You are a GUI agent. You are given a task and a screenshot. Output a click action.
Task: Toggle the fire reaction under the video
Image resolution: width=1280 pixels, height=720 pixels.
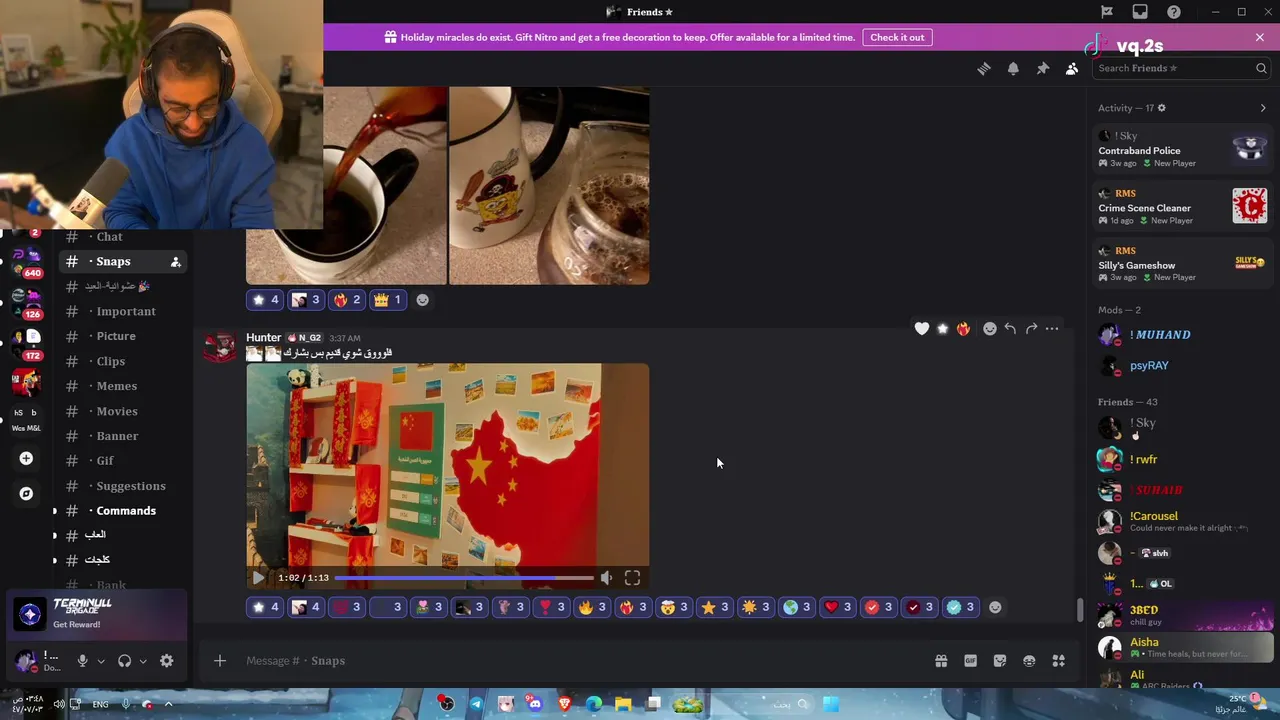592,607
